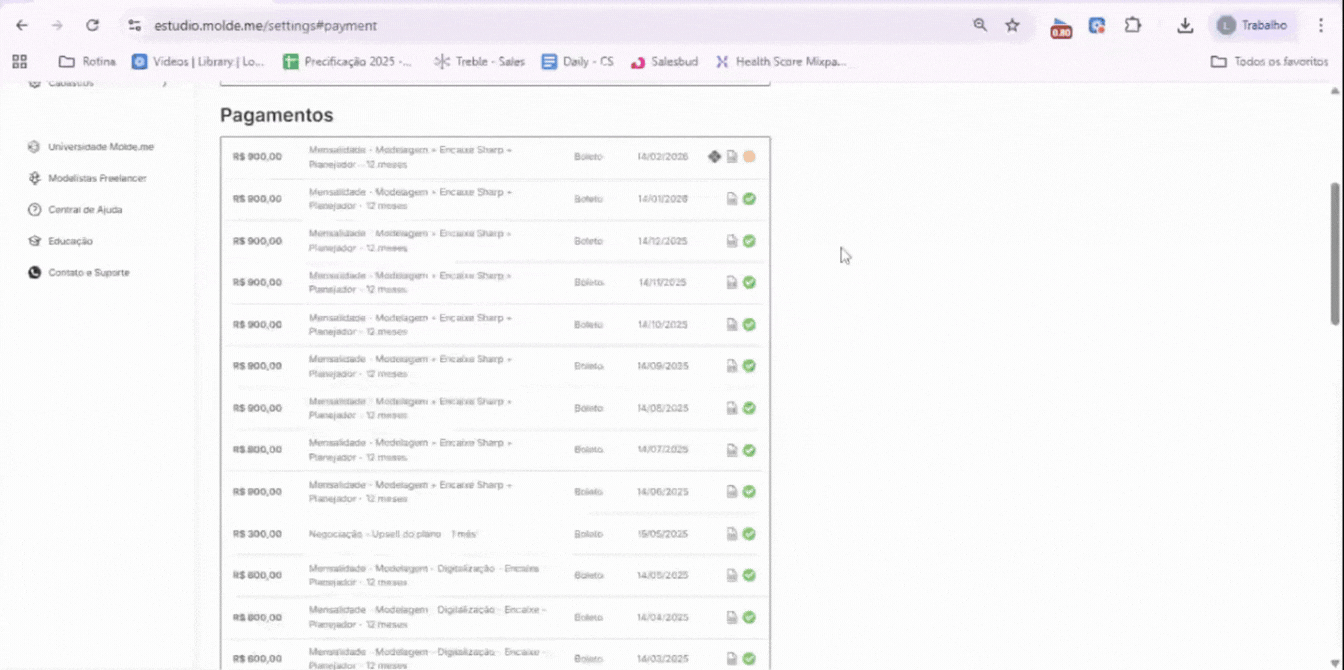This screenshot has height=670, width=1344.
Task: Open Modelistas Freelancer sidebar item
Action: tap(97, 178)
